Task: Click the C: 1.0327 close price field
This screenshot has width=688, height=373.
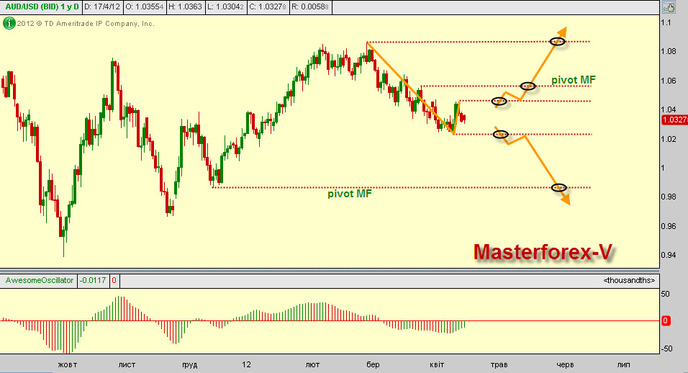Action: pyautogui.click(x=268, y=7)
